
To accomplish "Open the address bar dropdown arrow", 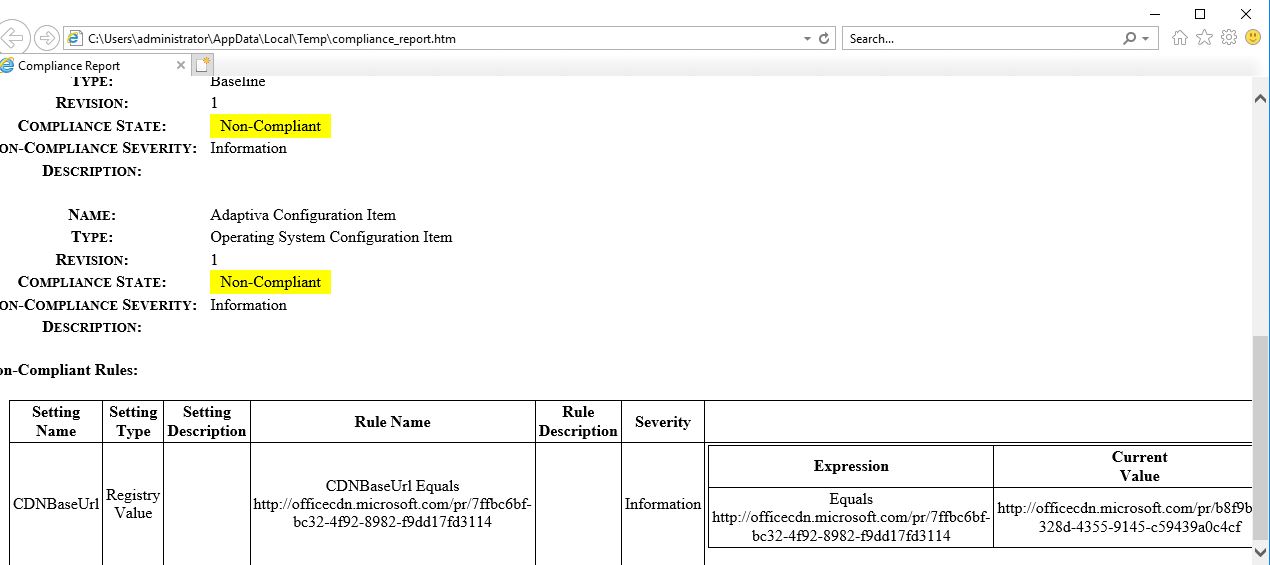I will (x=807, y=39).
